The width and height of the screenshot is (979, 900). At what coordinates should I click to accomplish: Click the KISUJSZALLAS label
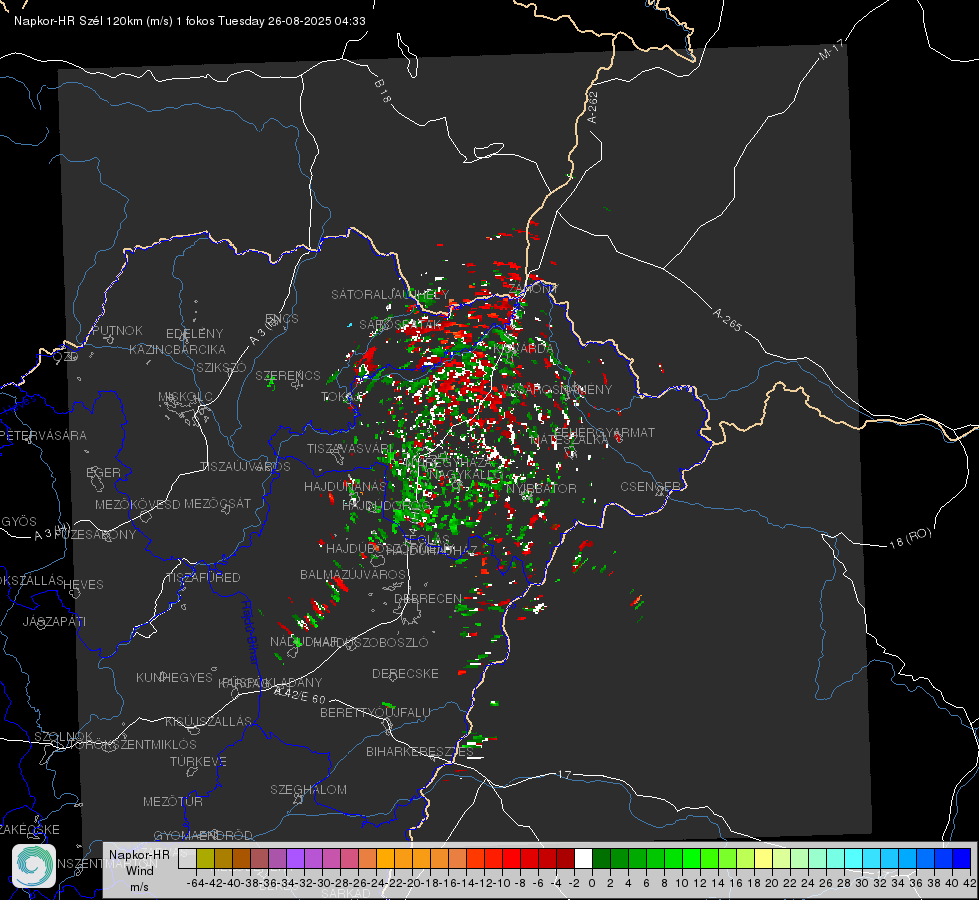[x=209, y=721]
